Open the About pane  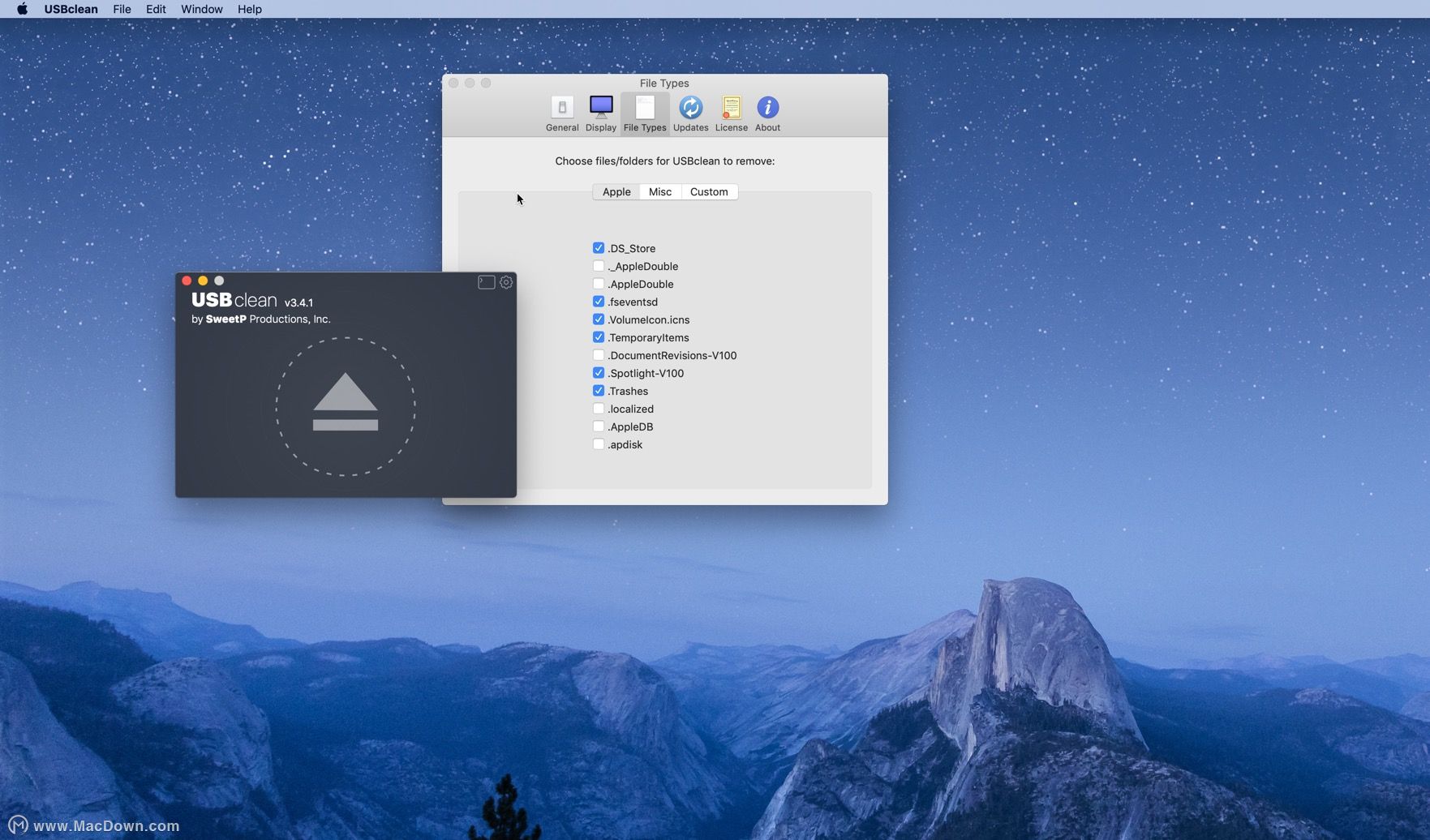pos(767,114)
